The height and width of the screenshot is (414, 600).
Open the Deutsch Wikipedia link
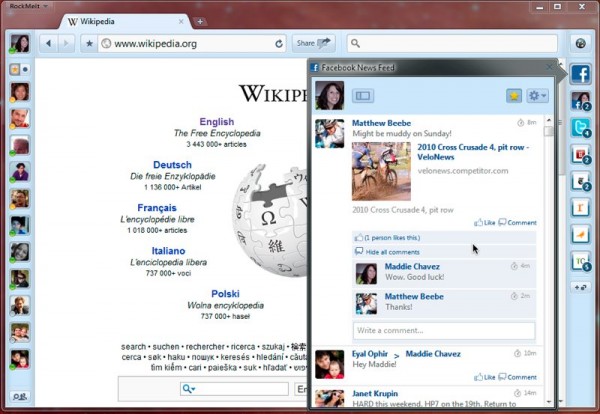click(x=172, y=165)
